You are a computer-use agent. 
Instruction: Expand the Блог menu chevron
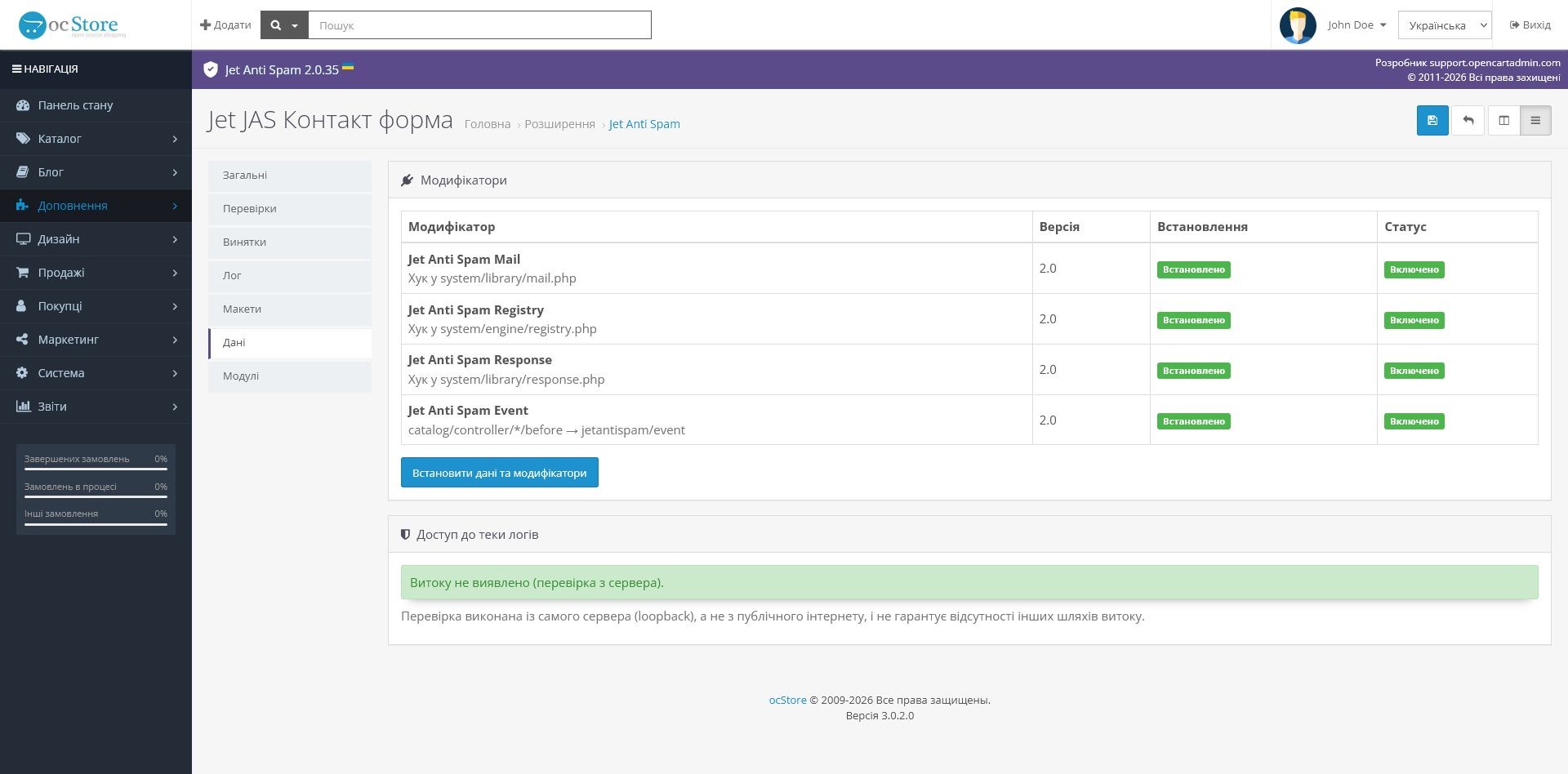click(x=175, y=172)
